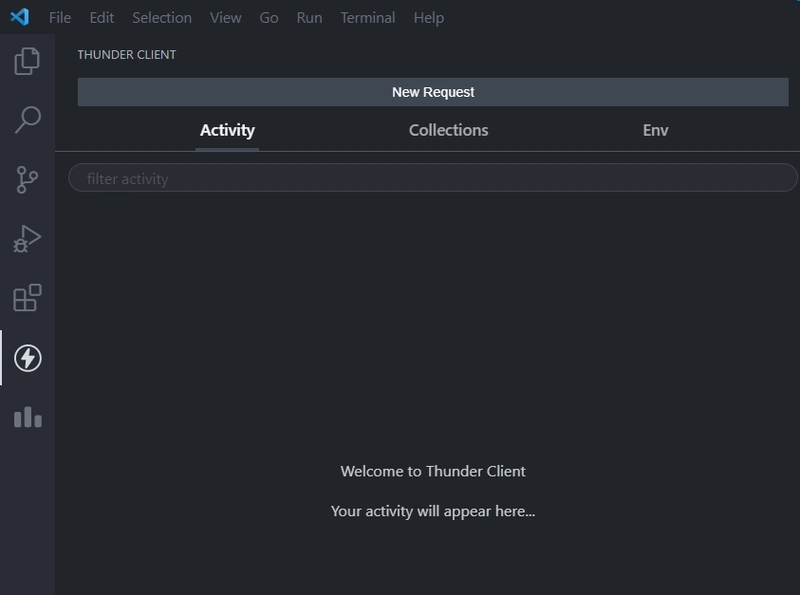Open the Run menu
This screenshot has width=800, height=595.
[x=309, y=18]
